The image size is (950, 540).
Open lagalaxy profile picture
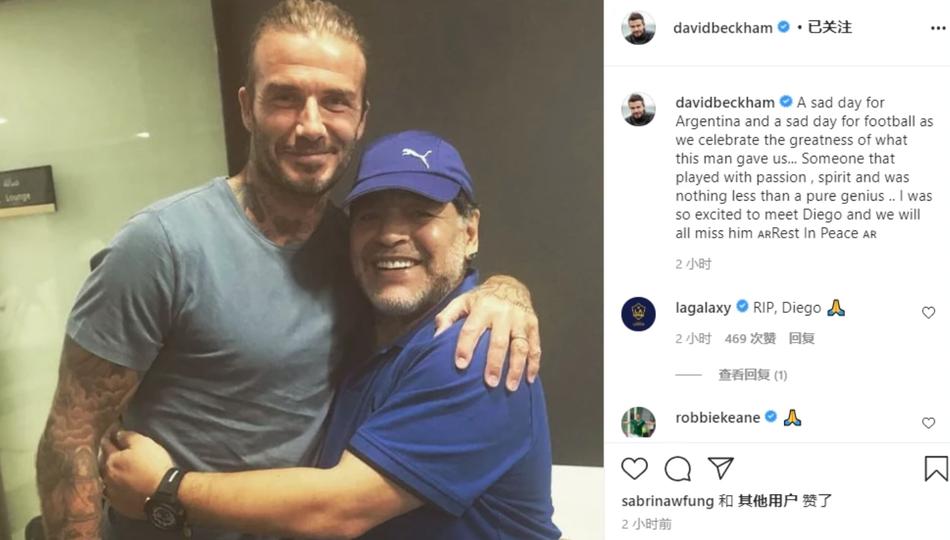(x=638, y=314)
